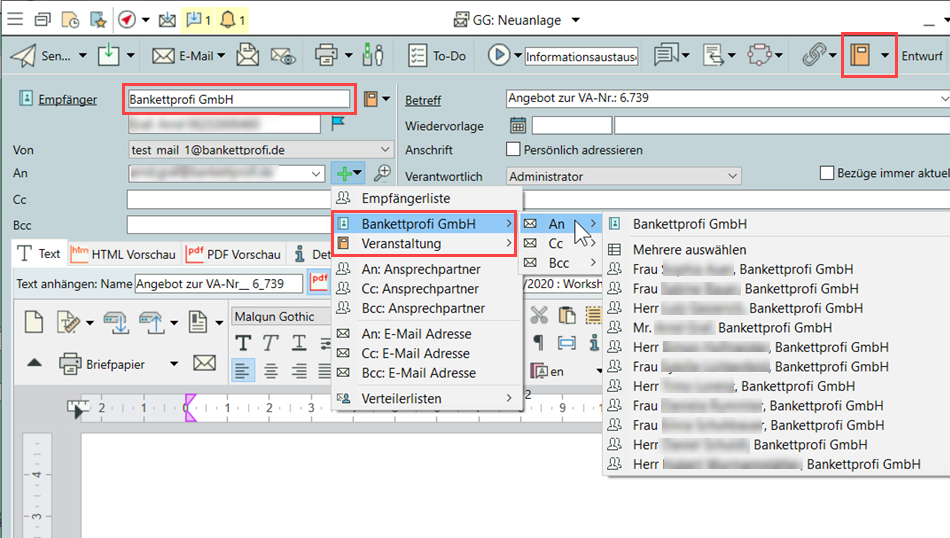Click the Senden paper plane icon
This screenshot has width=950, height=538.
(23, 56)
